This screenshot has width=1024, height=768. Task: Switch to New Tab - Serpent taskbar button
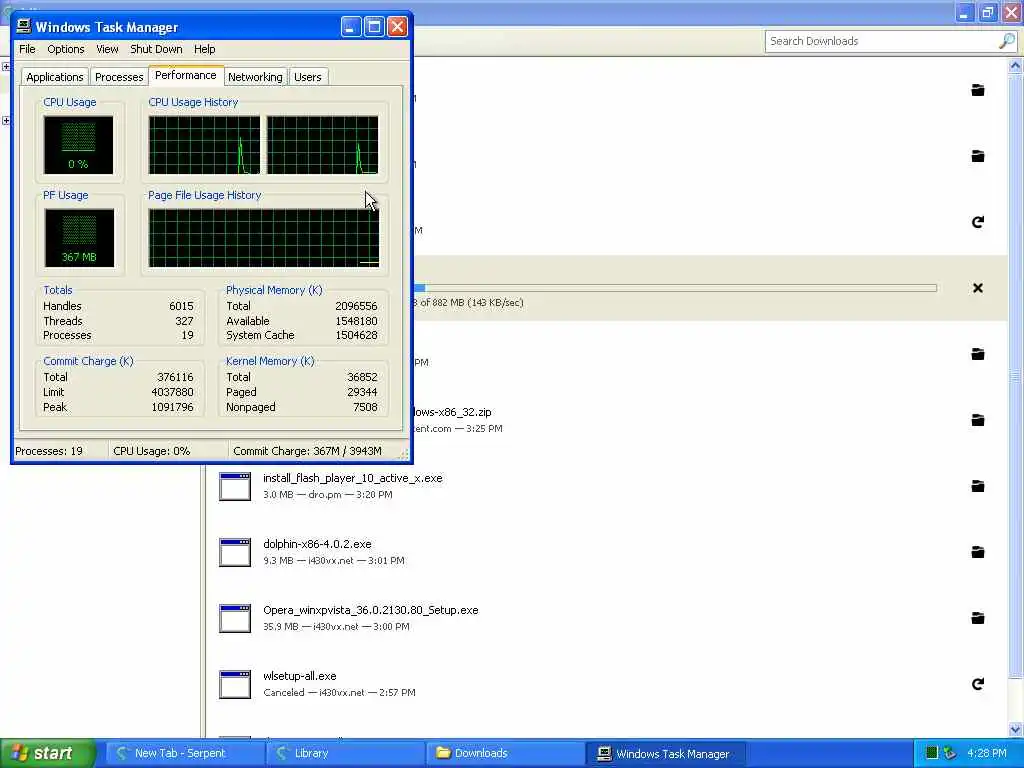pyautogui.click(x=185, y=753)
